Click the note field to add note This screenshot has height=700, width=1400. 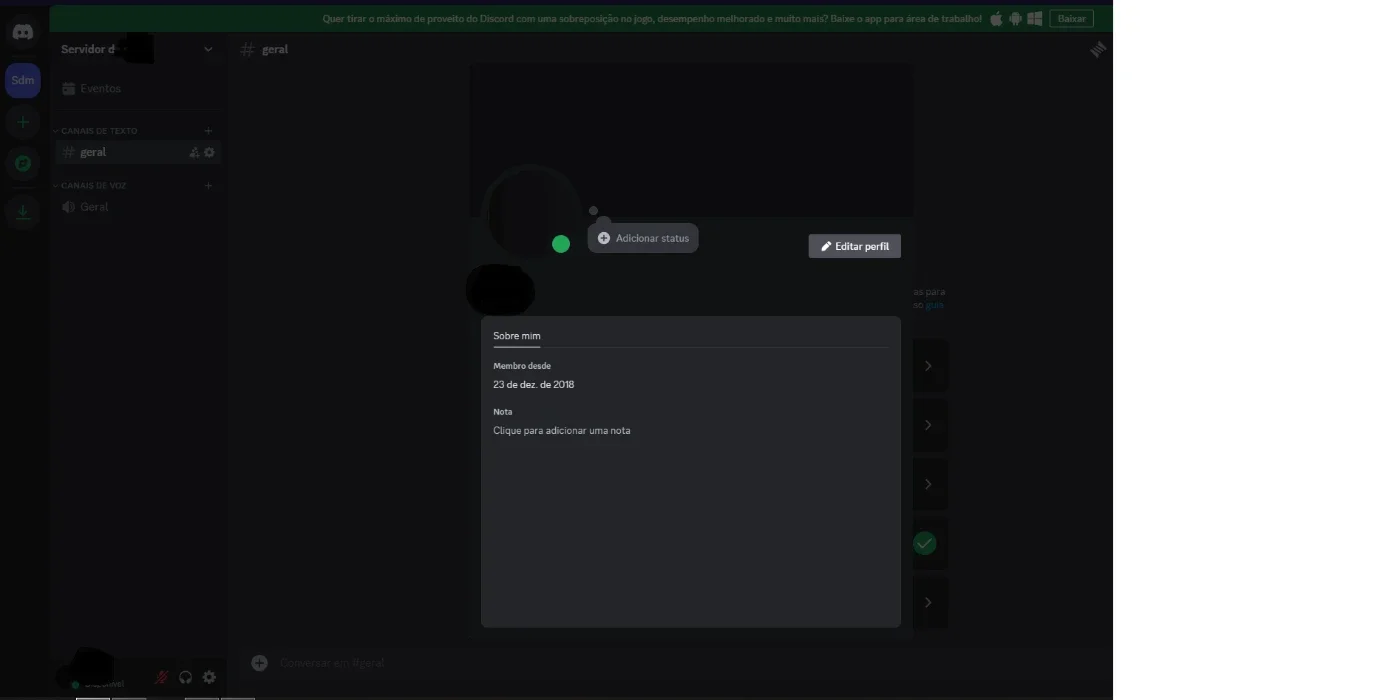562,431
